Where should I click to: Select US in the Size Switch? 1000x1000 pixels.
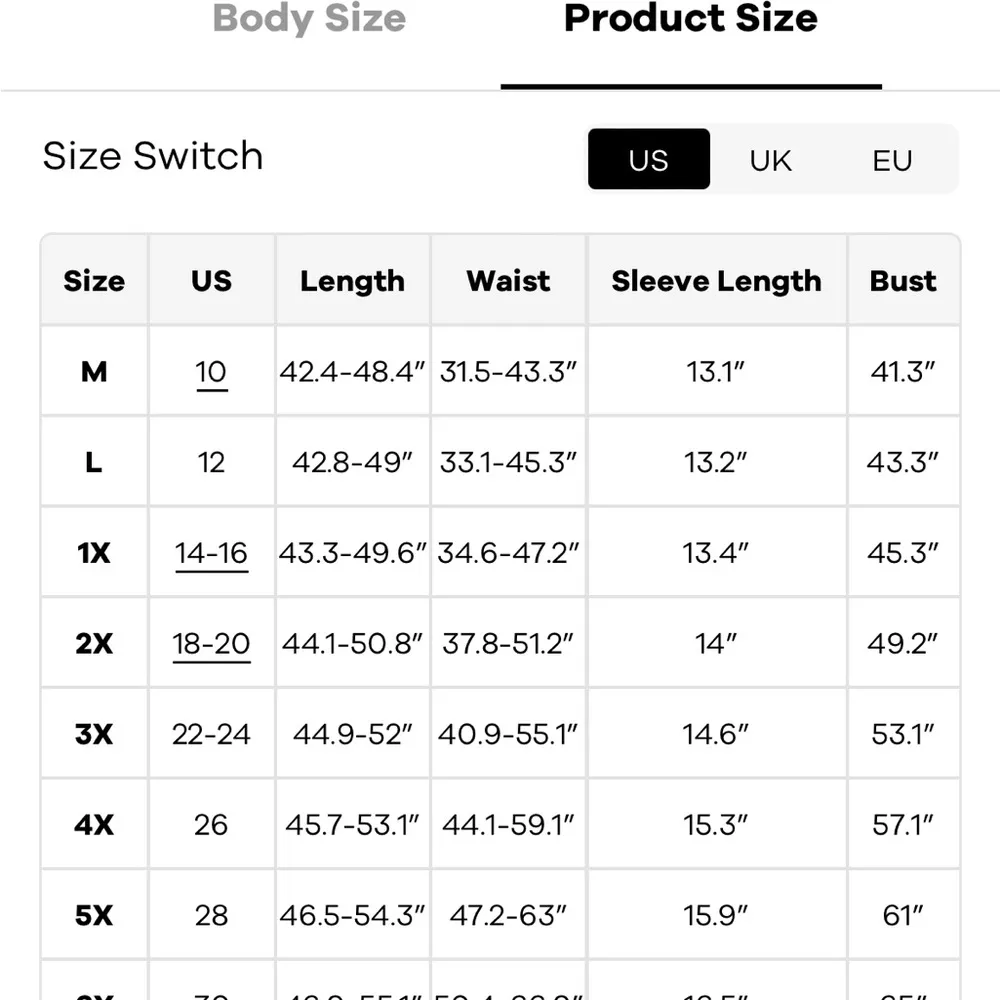click(x=648, y=160)
